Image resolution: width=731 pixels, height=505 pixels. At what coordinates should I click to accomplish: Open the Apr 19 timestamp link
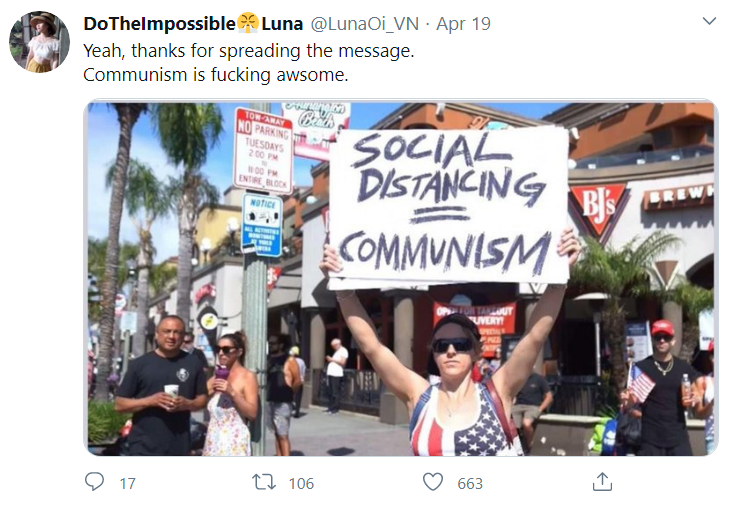pyautogui.click(x=463, y=24)
